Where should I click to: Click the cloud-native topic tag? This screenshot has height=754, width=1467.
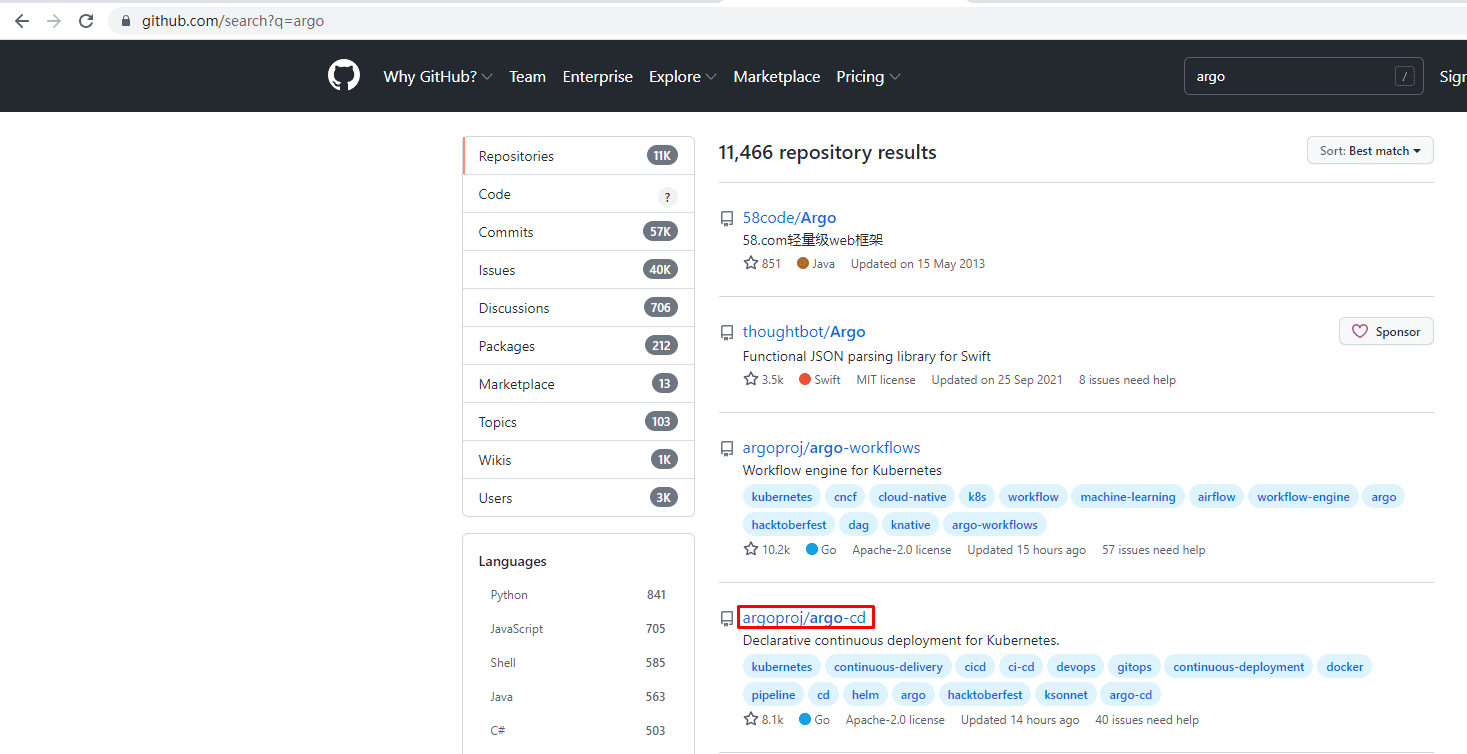pos(912,497)
